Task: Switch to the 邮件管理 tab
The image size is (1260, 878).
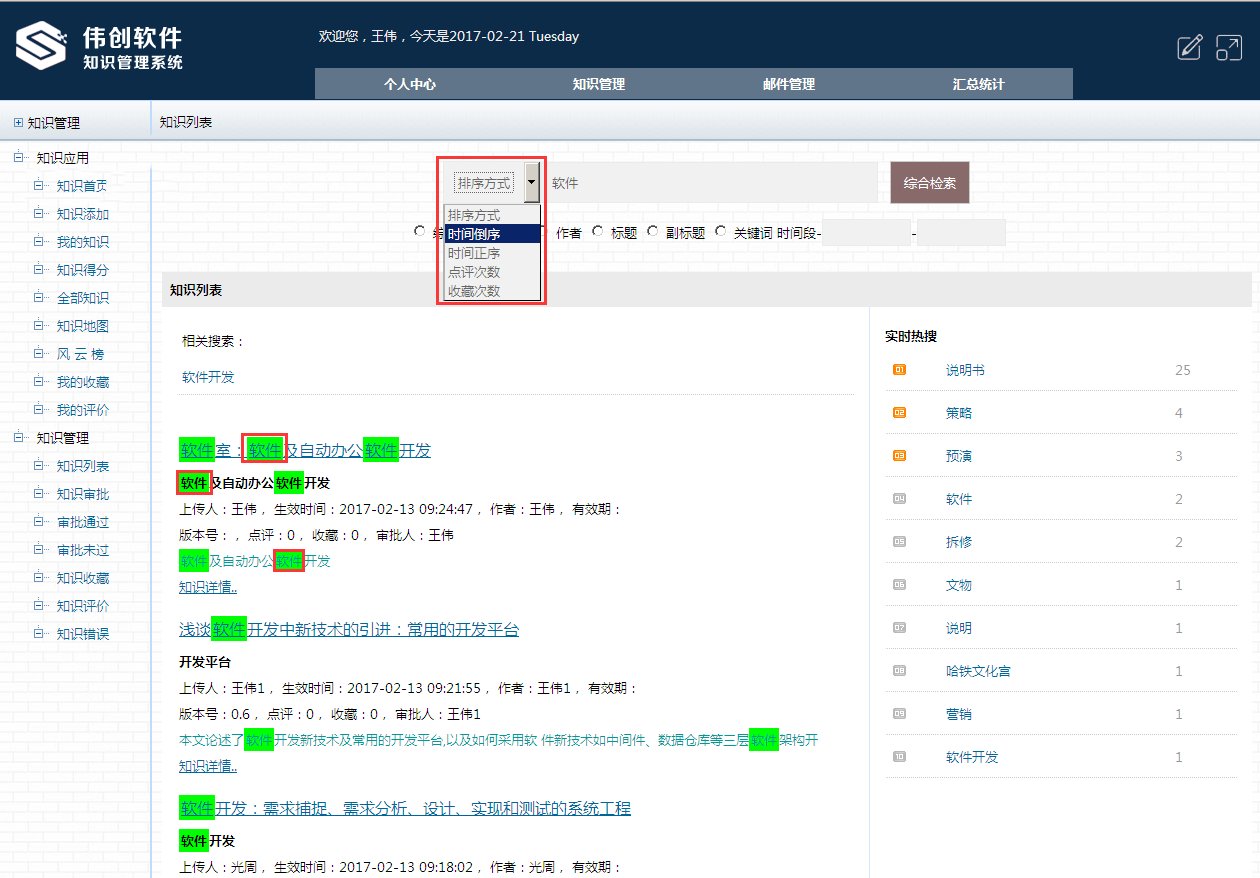Action: (788, 84)
